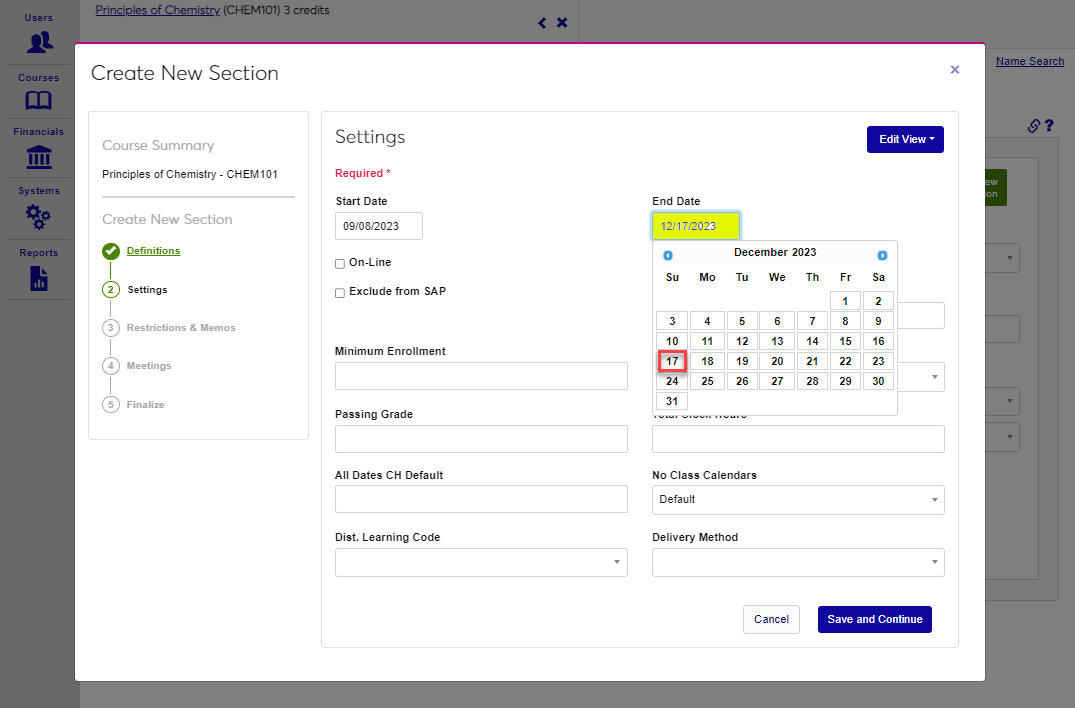Open the Systems gears icon
Image resolution: width=1075 pixels, height=708 pixels.
click(x=39, y=216)
